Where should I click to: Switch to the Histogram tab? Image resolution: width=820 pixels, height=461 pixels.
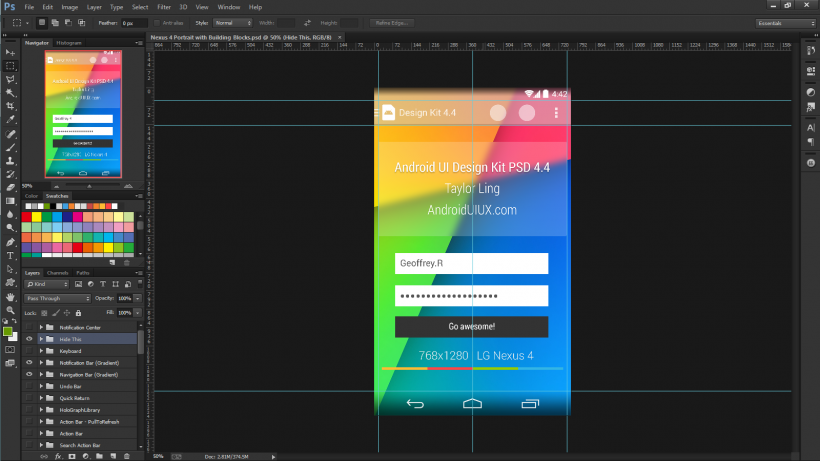69,43
